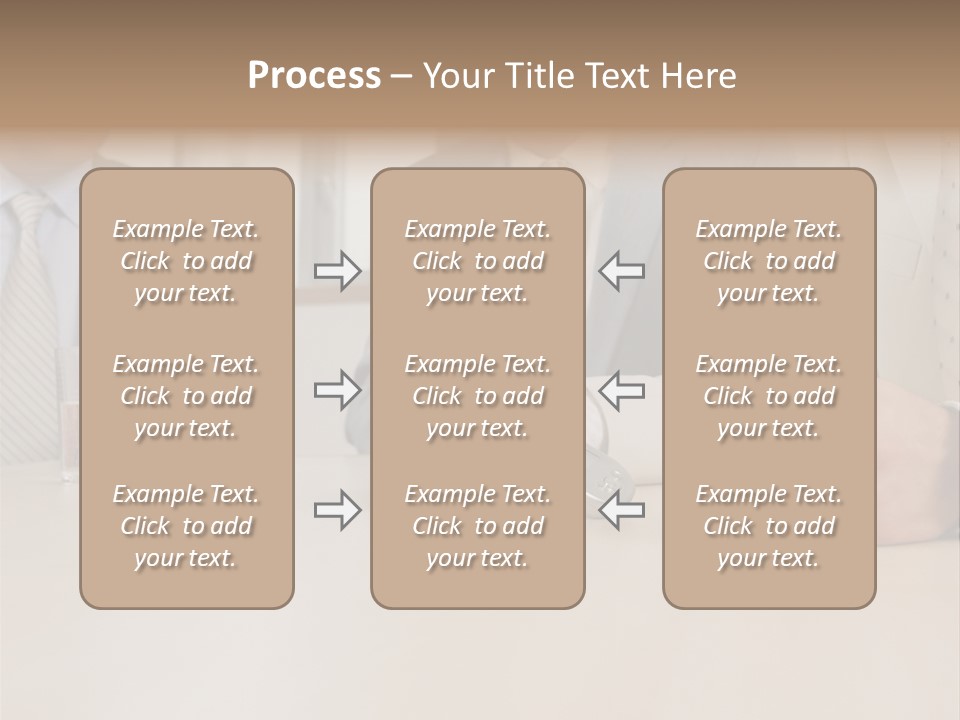
Task: Click the middle left-pointing arrow
Action: pos(621,390)
